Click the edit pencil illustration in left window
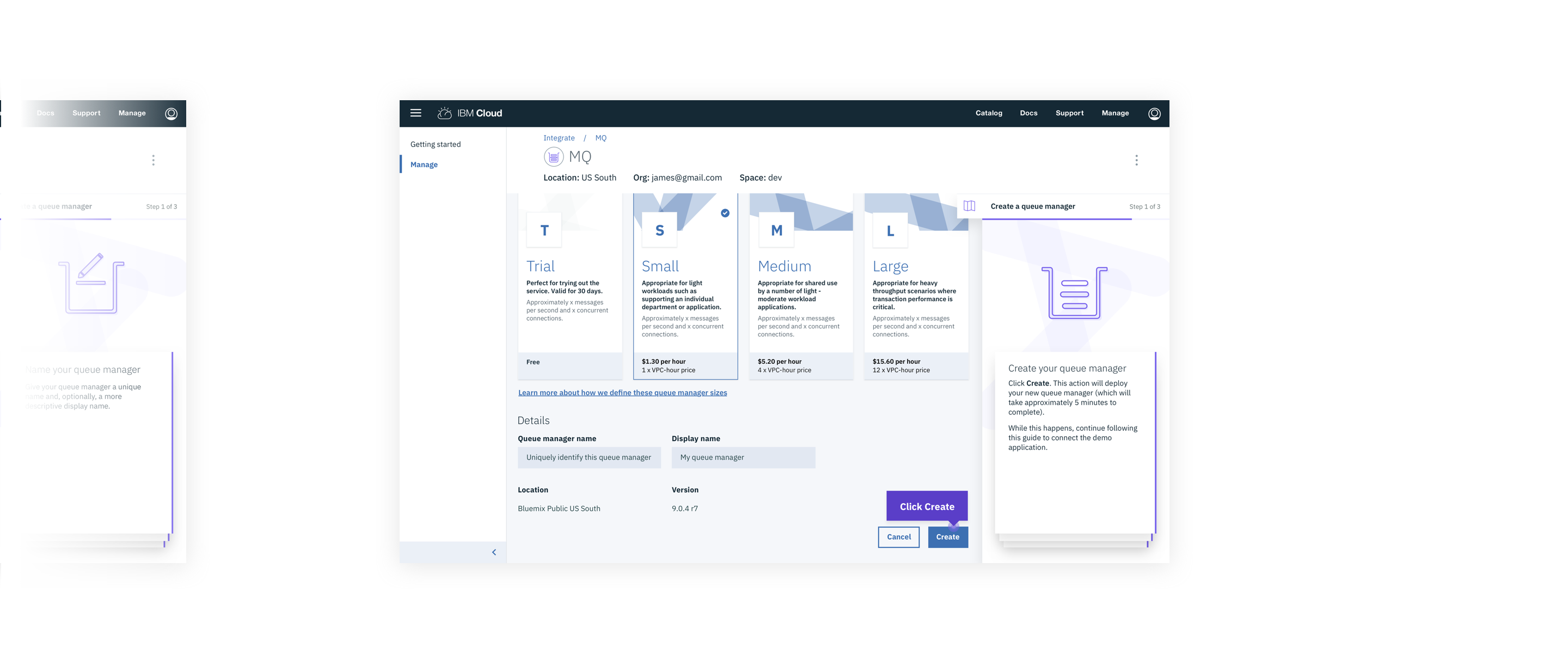 (91, 283)
